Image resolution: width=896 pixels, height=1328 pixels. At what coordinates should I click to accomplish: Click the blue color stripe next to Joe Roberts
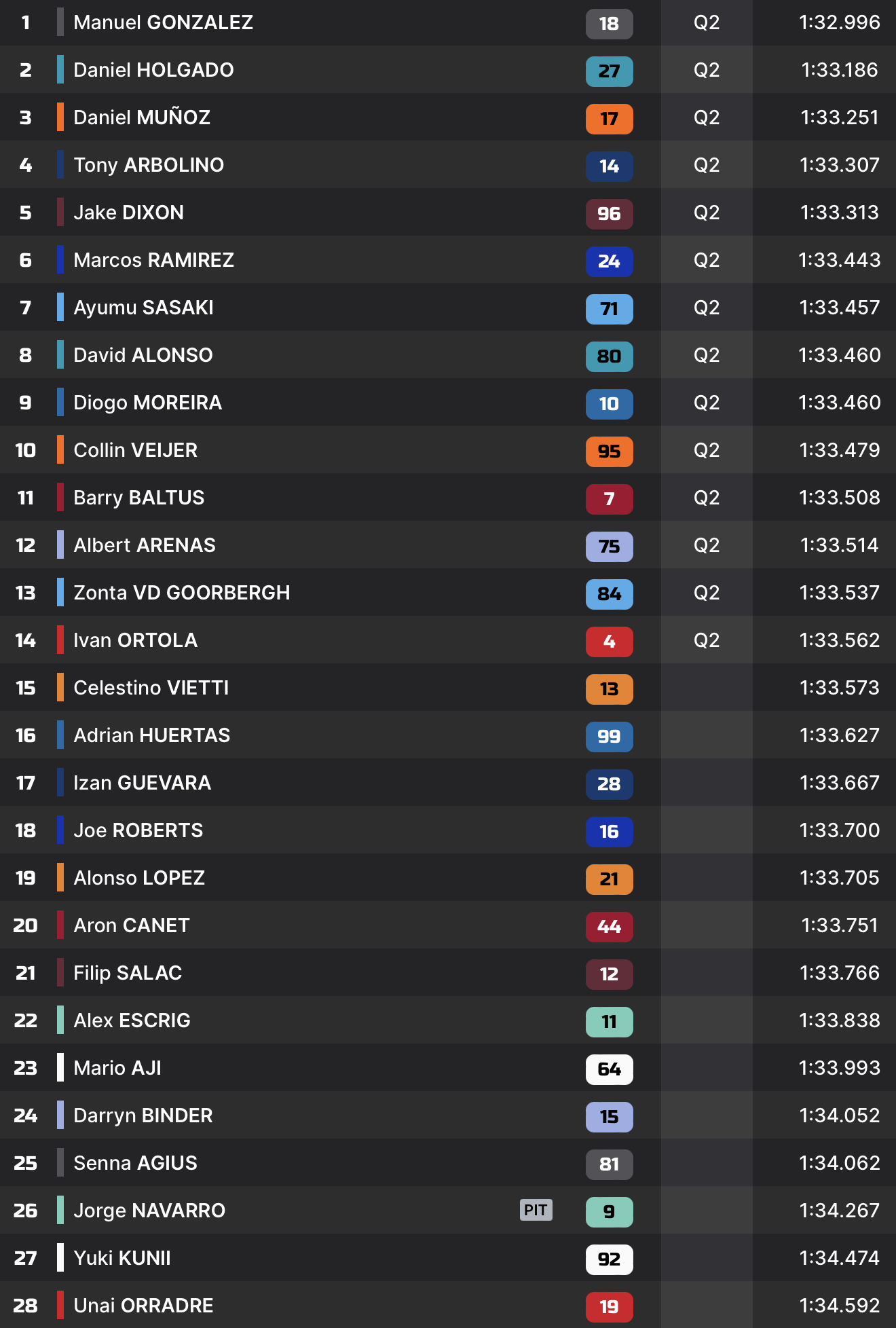(60, 830)
